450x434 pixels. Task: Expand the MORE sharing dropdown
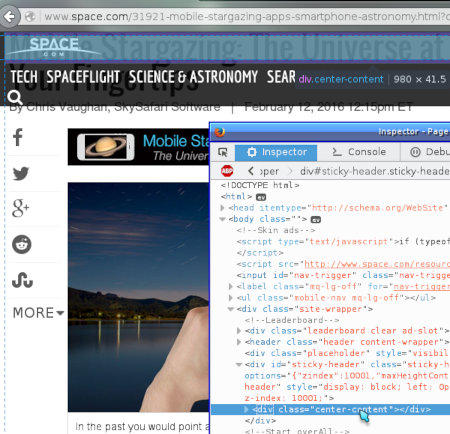tap(38, 313)
